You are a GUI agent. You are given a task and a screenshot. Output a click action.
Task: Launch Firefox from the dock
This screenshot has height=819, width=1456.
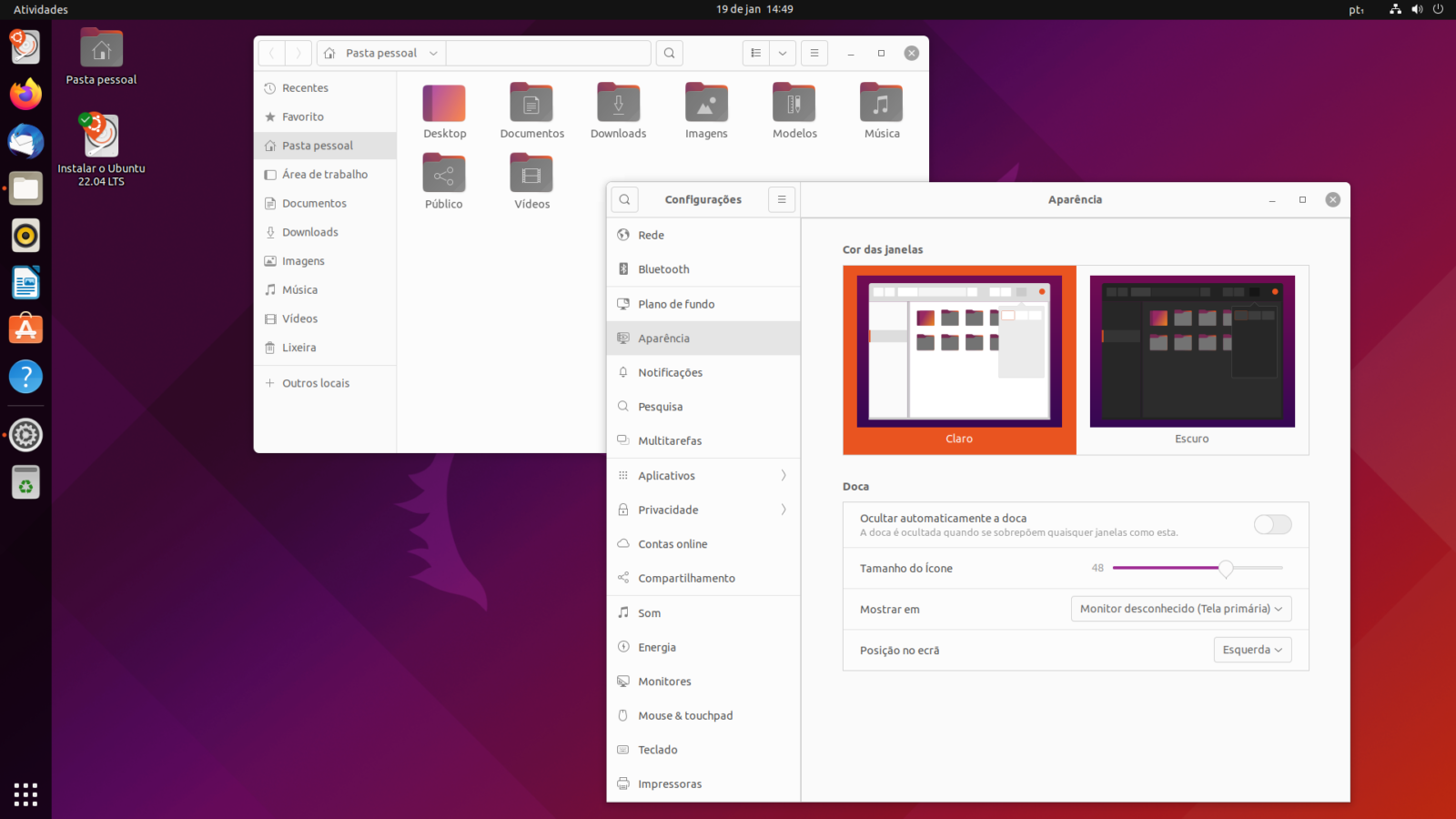pyautogui.click(x=25, y=94)
